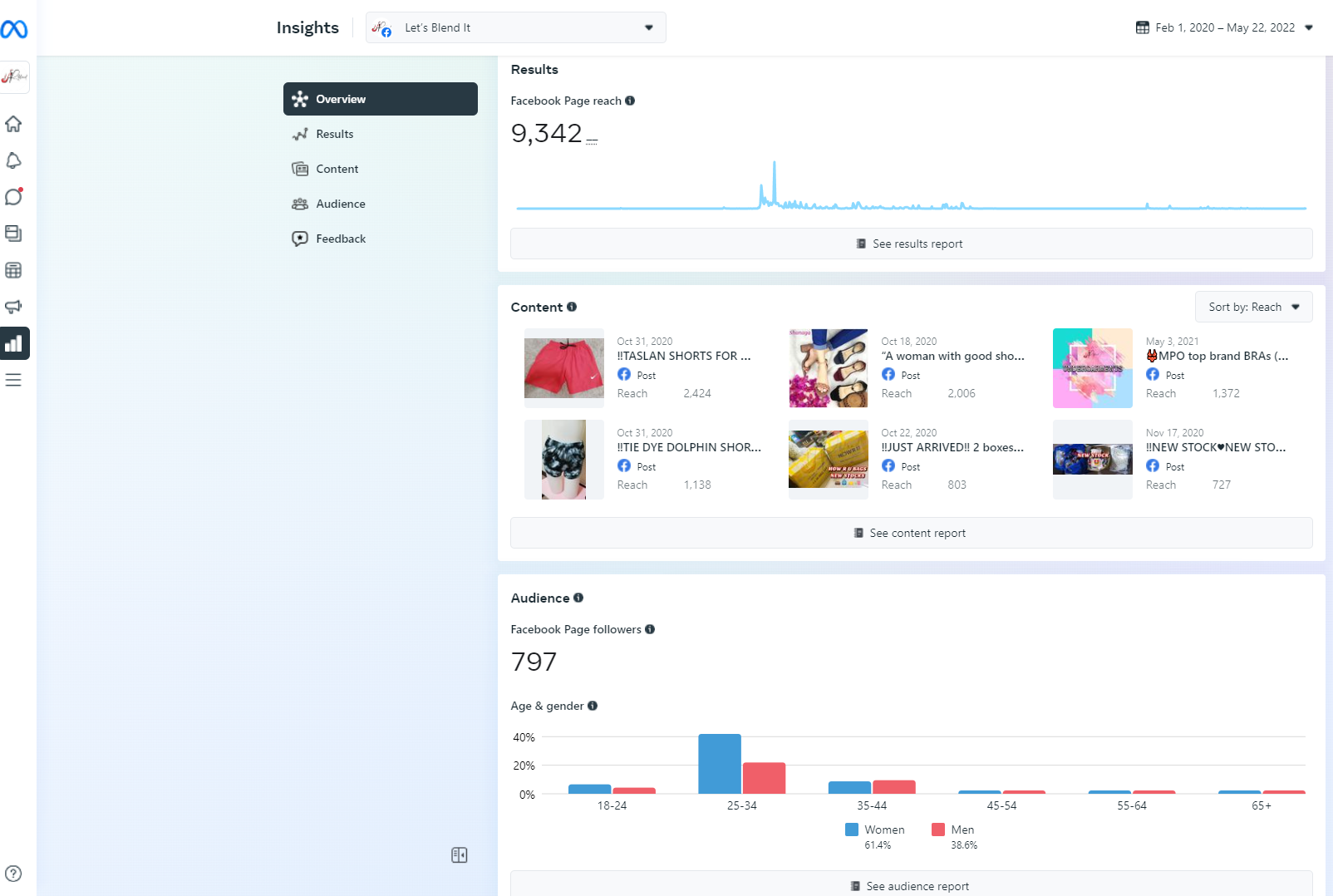Screen dimensions: 1333x896
Task: Switch to the Audience section
Action: click(x=381, y=204)
